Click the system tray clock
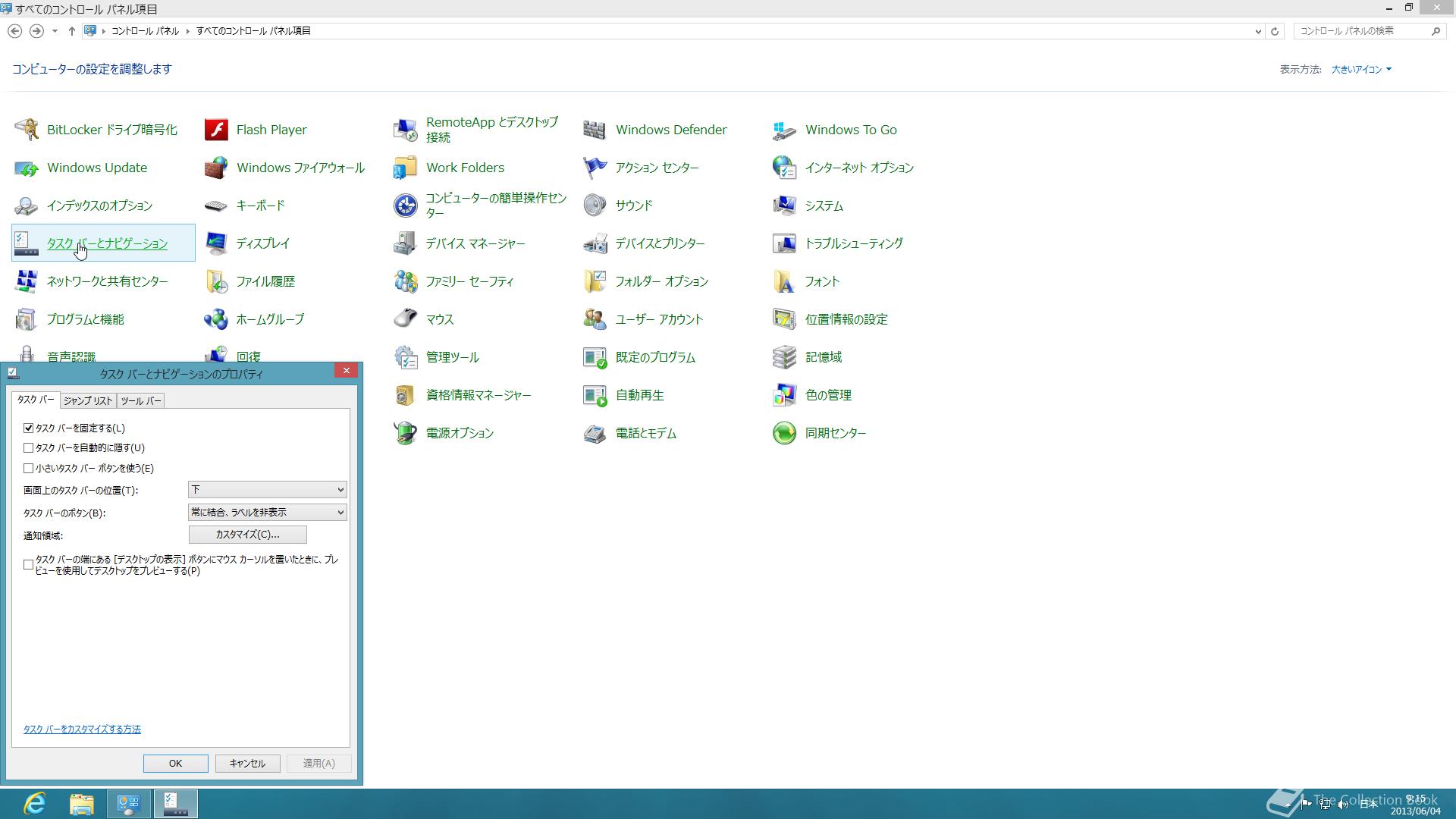Viewport: 1456px width, 819px height. 1415,805
